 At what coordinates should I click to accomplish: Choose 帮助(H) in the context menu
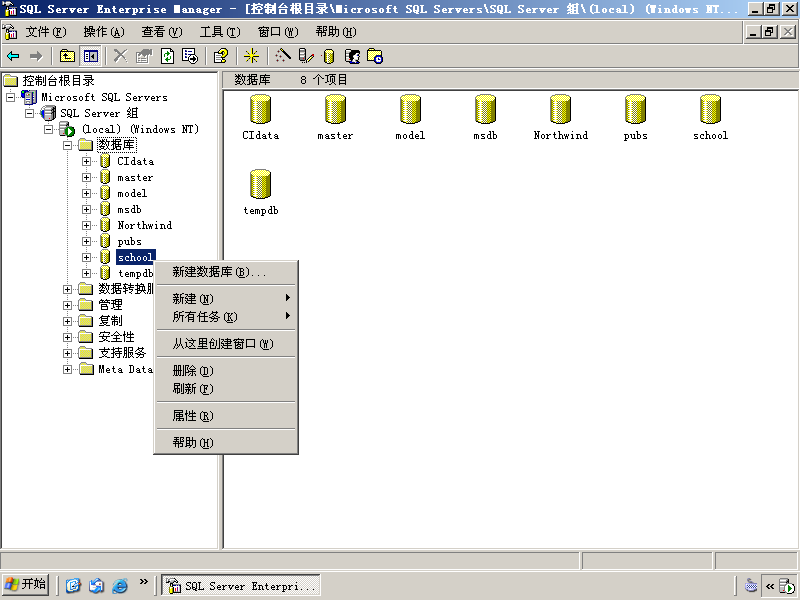[x=226, y=443]
